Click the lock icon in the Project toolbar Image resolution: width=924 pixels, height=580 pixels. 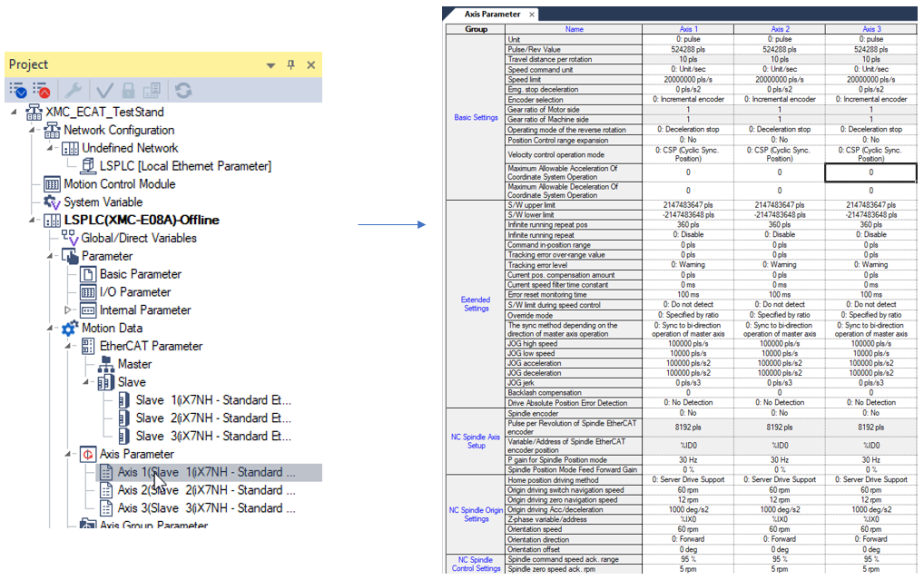coord(129,89)
